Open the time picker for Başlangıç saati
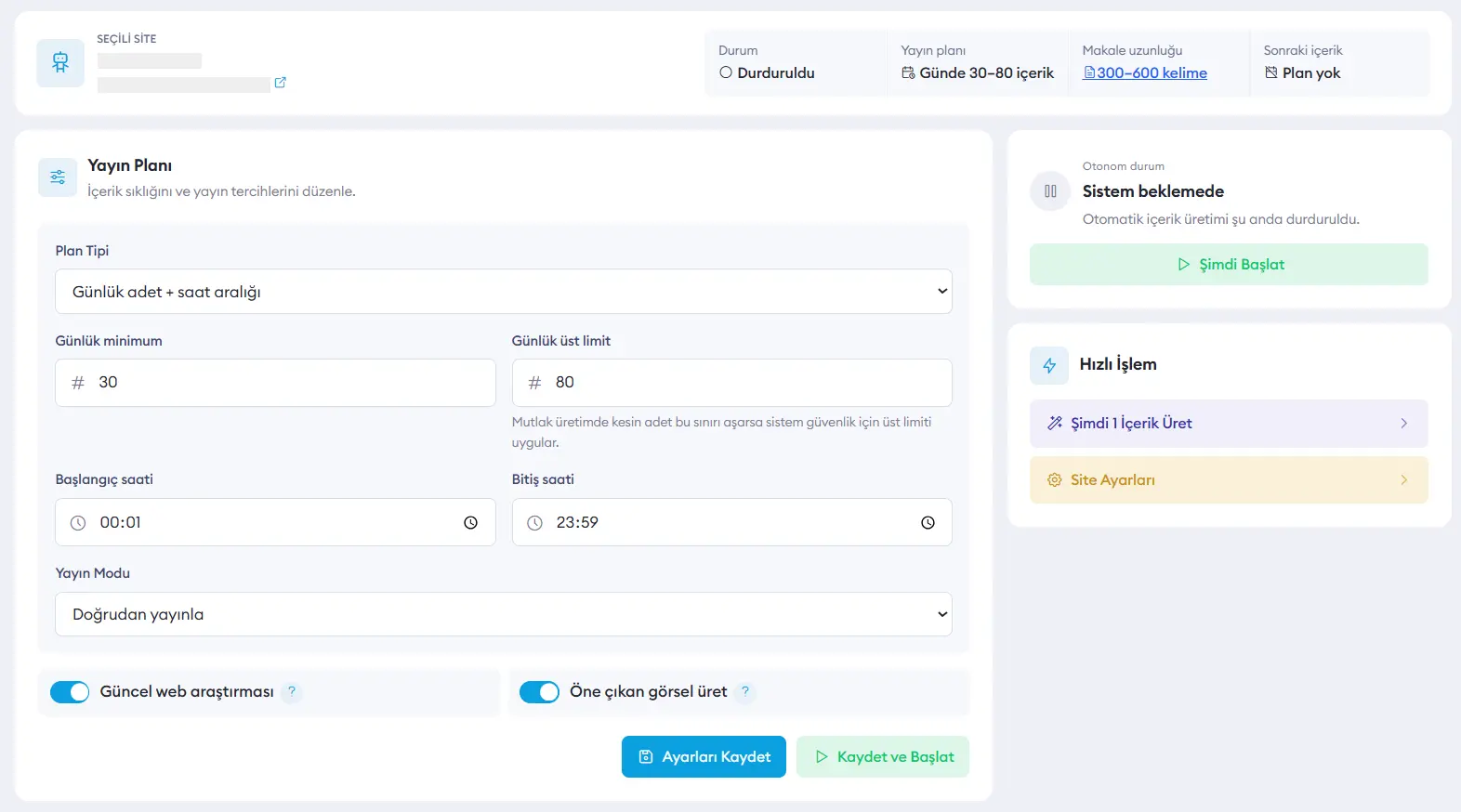Viewport: 1461px width, 812px height. point(471,523)
